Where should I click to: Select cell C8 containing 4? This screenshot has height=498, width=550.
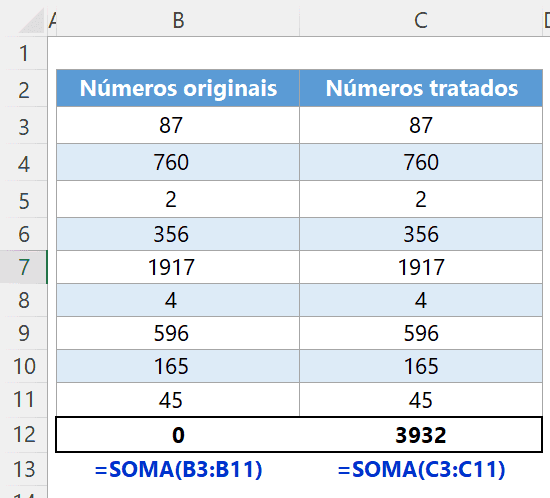pyautogui.click(x=421, y=300)
